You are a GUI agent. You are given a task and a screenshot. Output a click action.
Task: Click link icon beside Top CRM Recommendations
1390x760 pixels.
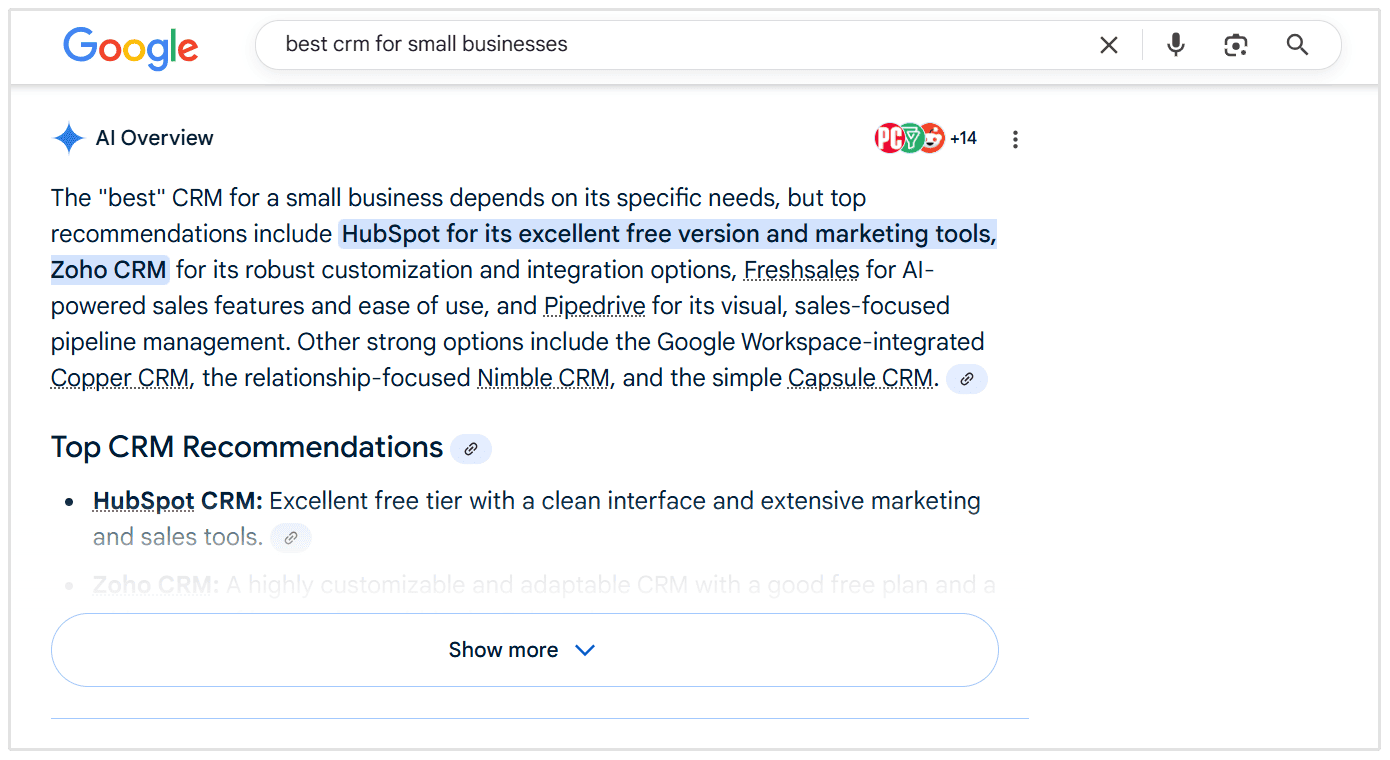tap(471, 449)
